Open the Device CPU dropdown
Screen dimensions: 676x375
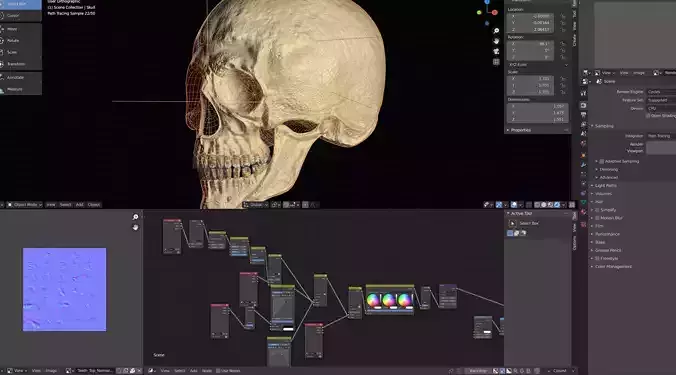tap(661, 108)
